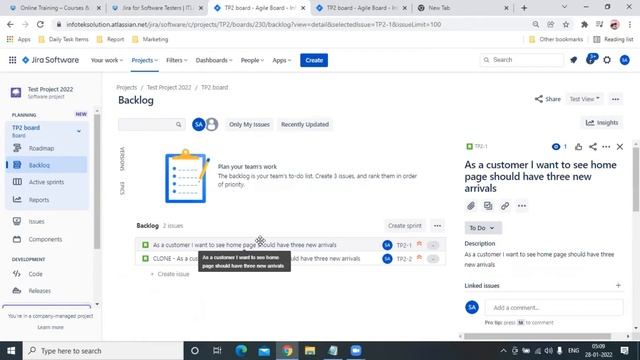Click the issue share icon
Screen dimensions: 640x360
click(x=593, y=147)
